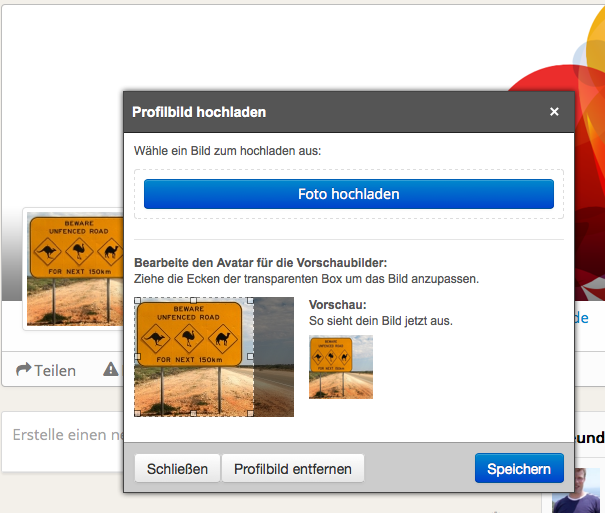Click the top-left crop handle
This screenshot has width=605, height=513.
coord(137,300)
